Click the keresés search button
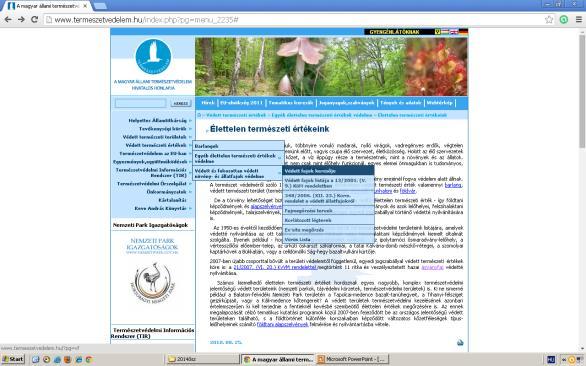Viewport: 586px width, 366px height. tap(181, 103)
